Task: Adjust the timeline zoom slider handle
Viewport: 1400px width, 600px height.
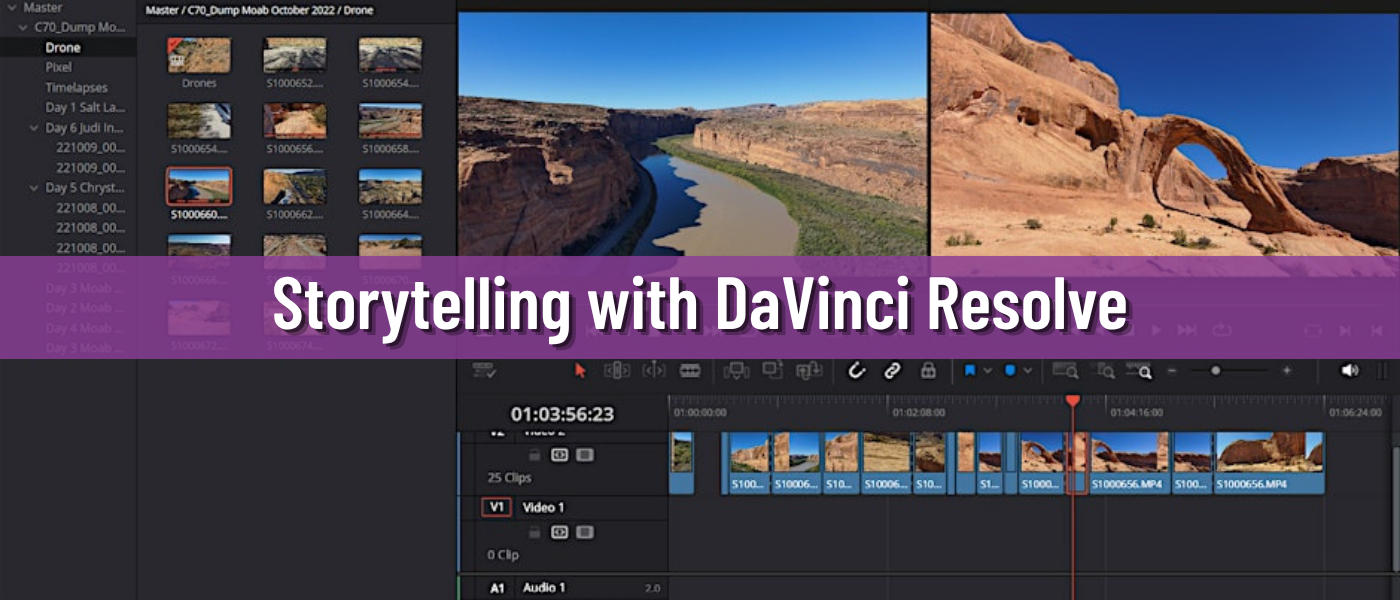Action: [x=1216, y=370]
